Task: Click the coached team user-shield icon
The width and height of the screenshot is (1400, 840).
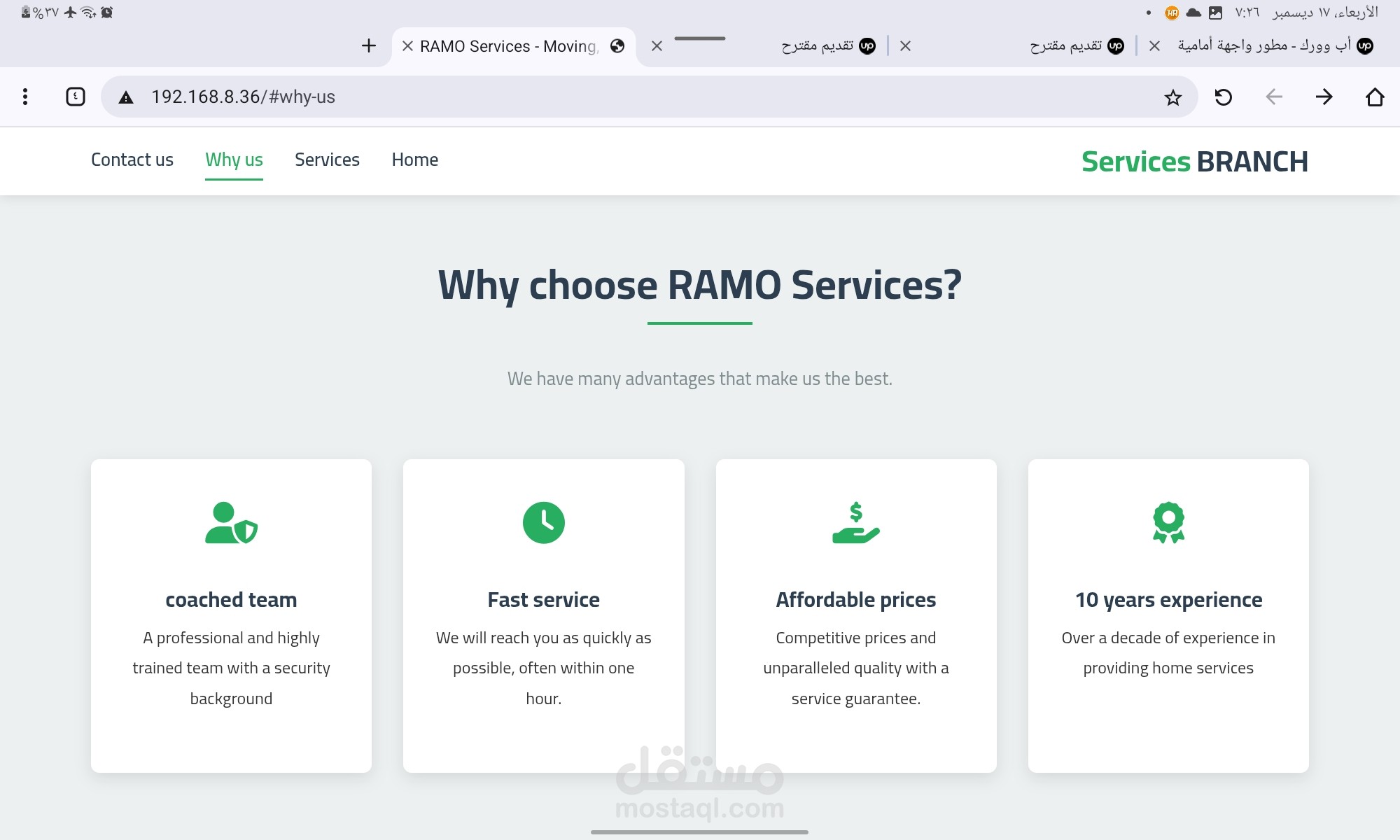Action: tap(231, 522)
